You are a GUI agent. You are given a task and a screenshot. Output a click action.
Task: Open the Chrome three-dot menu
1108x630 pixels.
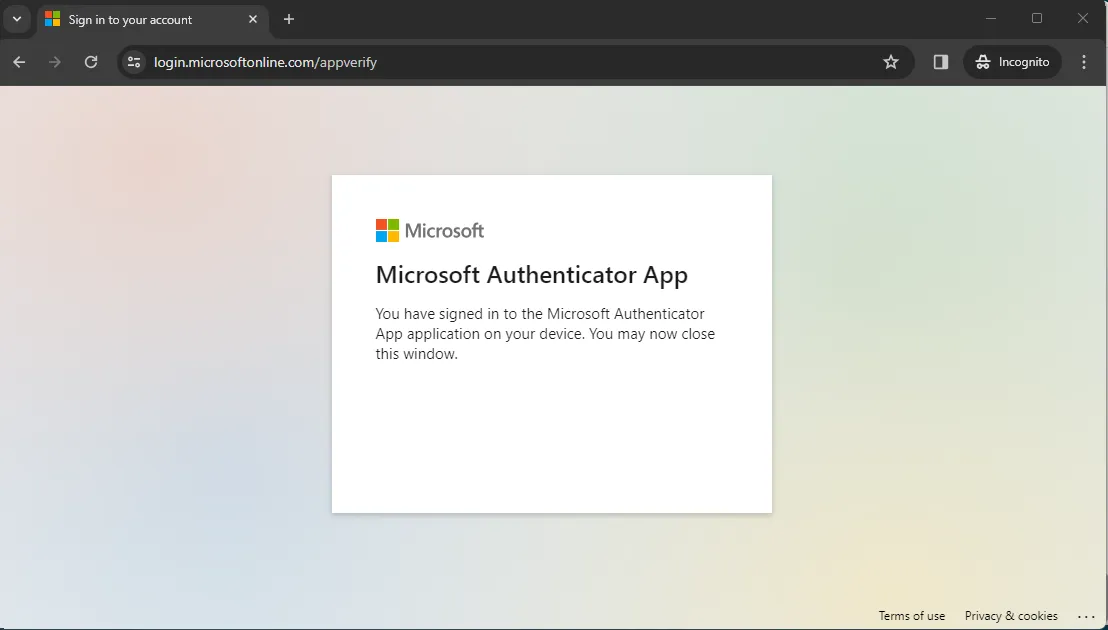1084,62
